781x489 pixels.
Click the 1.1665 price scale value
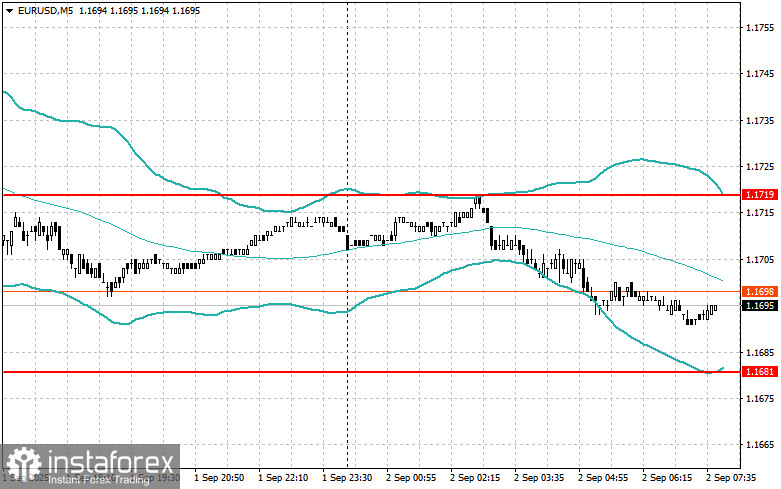pos(760,445)
